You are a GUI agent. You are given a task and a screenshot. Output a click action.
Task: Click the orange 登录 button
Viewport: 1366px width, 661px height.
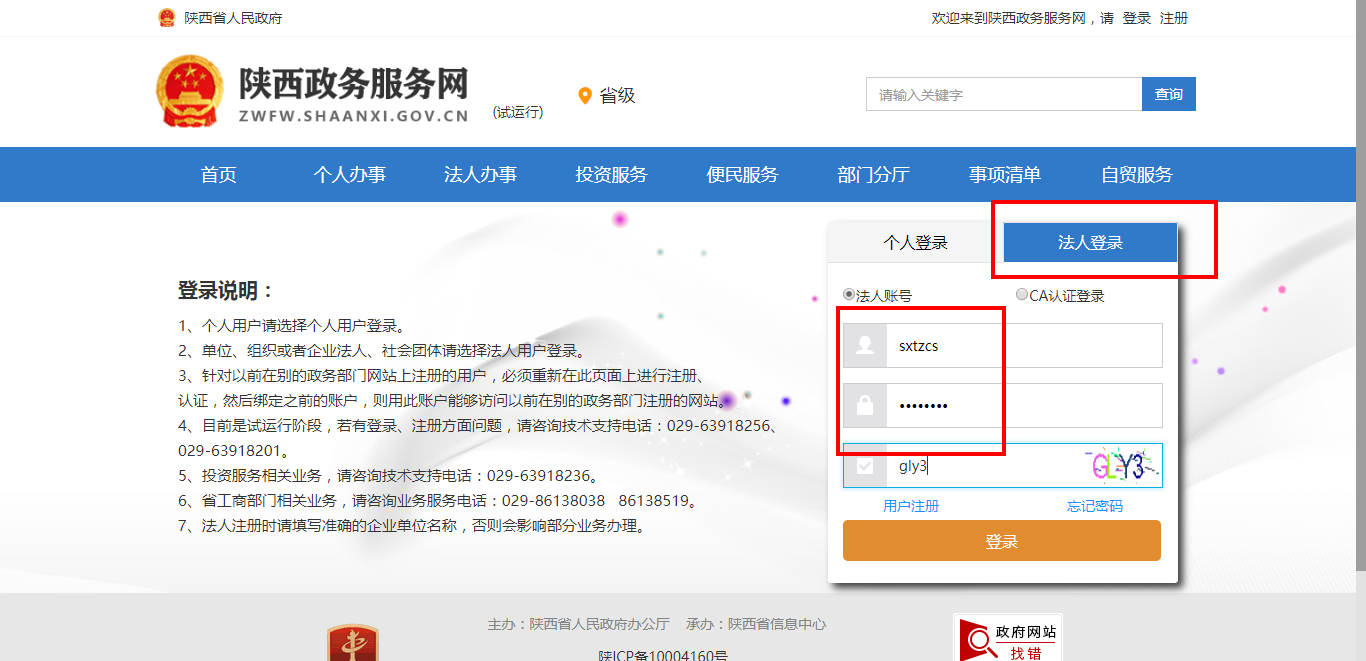pos(1002,541)
